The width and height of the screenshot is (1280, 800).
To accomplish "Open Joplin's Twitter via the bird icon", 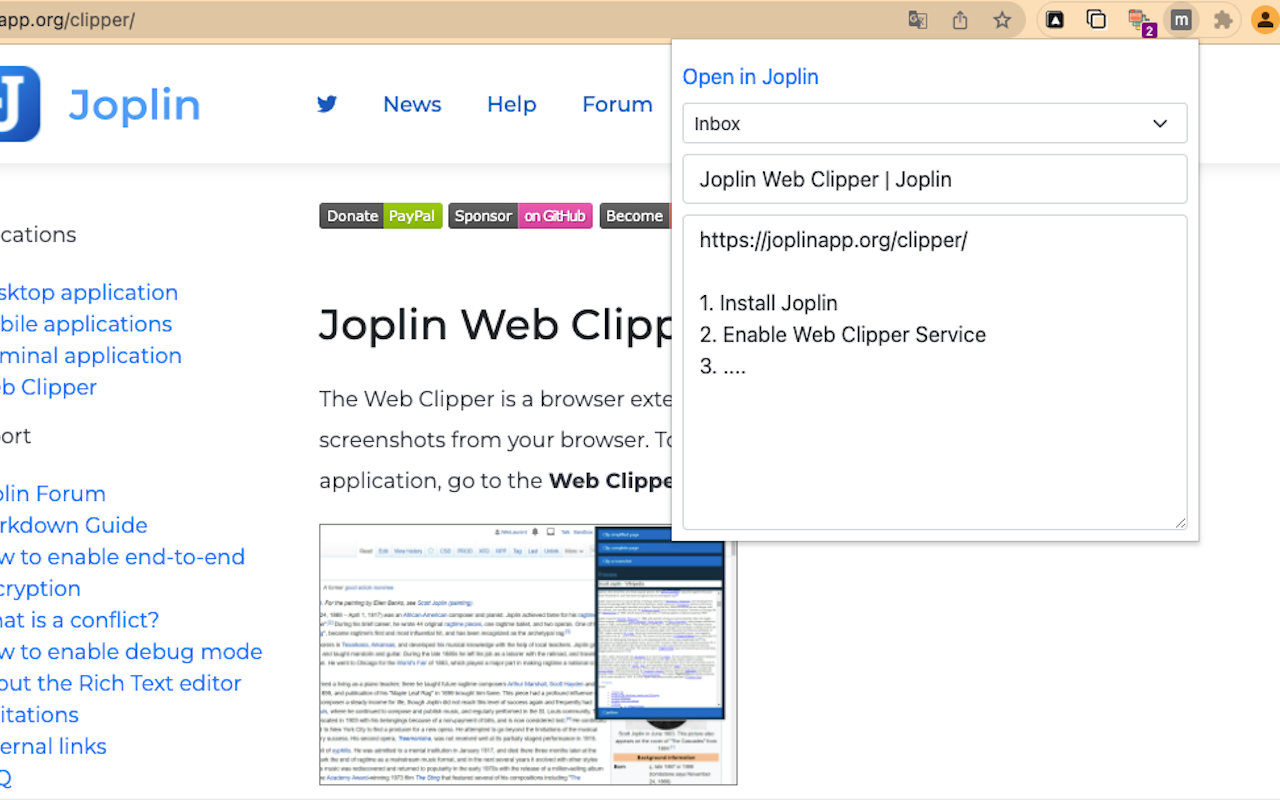I will click(327, 103).
